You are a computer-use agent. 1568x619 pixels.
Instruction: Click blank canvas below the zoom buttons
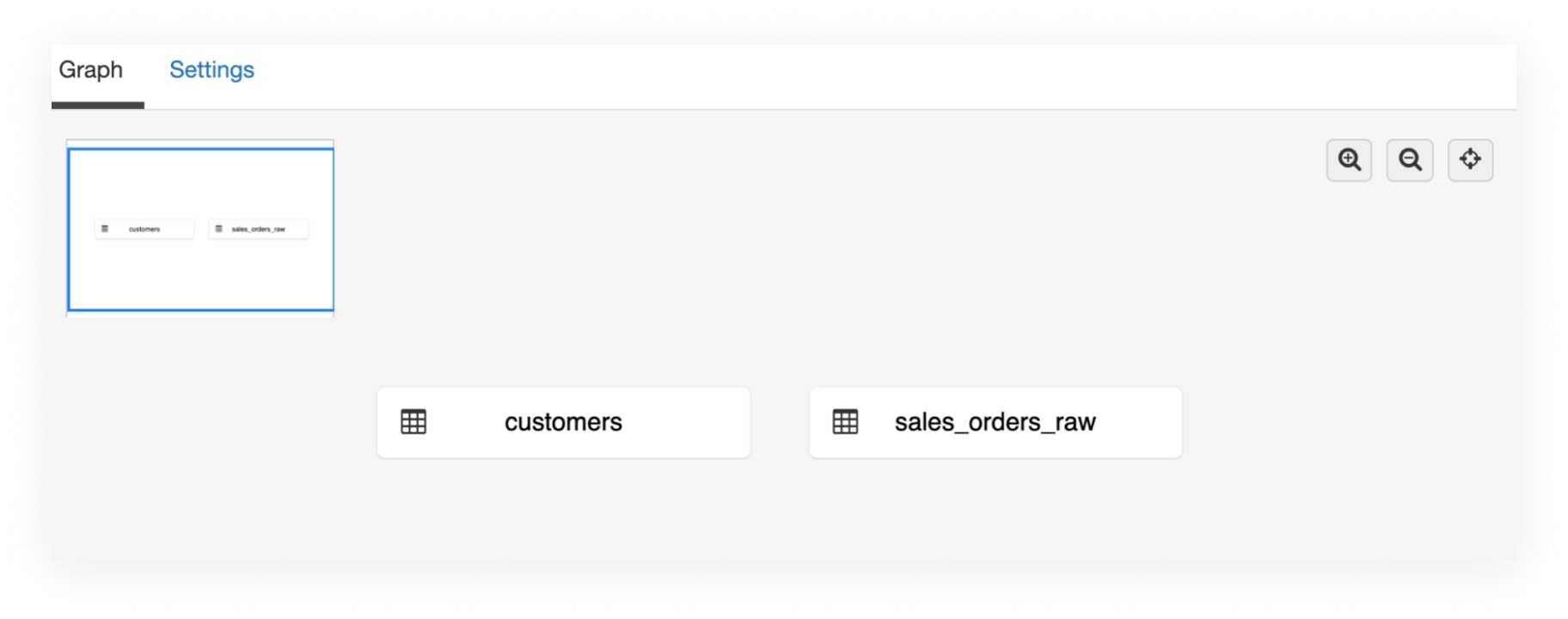pos(1410,258)
